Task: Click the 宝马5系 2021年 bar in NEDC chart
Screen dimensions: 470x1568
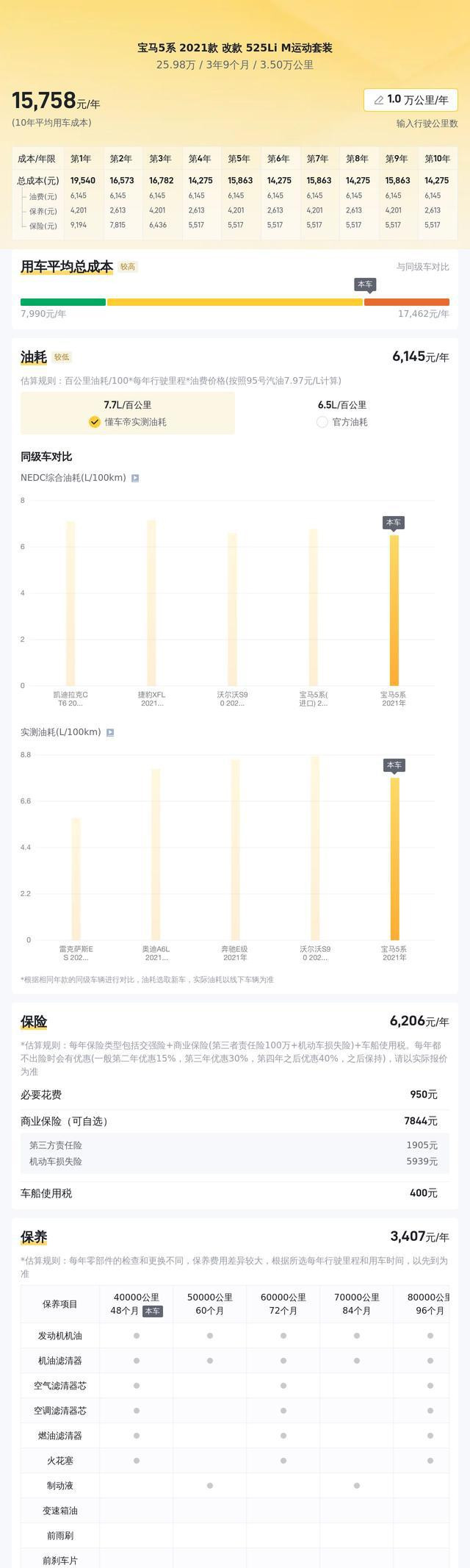Action: (394, 610)
